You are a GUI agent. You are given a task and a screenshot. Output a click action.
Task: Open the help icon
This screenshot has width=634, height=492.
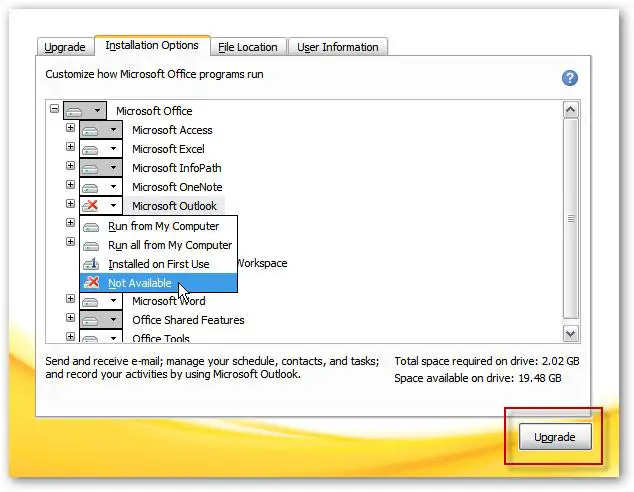pyautogui.click(x=570, y=78)
